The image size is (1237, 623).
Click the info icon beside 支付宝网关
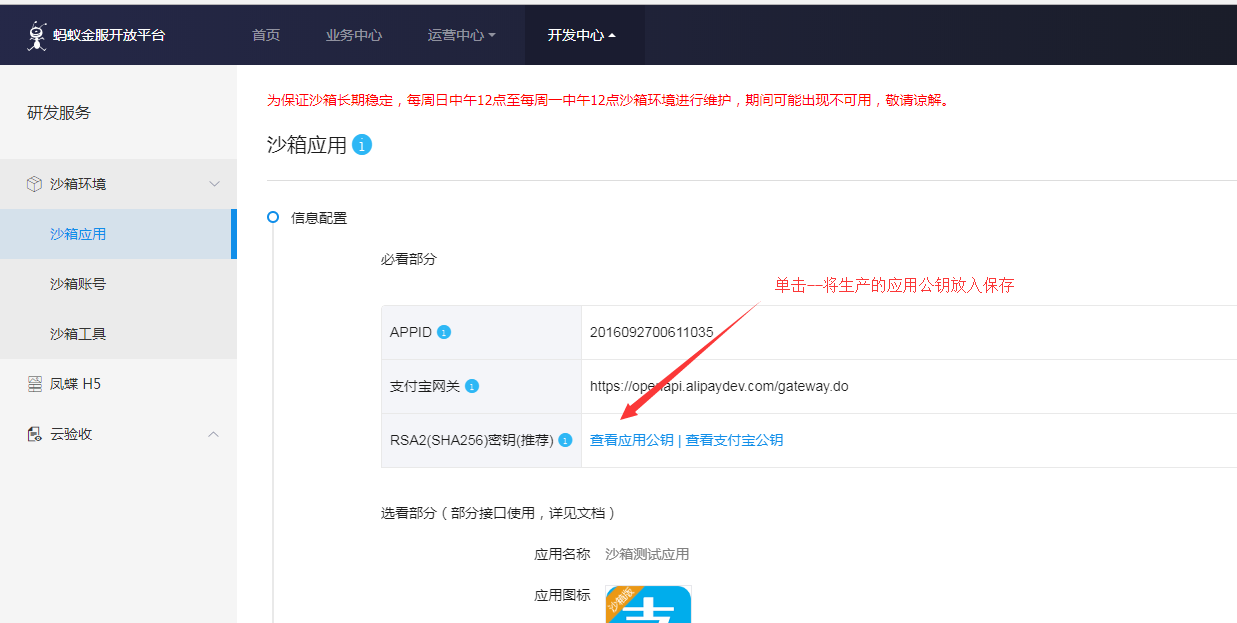pos(472,386)
